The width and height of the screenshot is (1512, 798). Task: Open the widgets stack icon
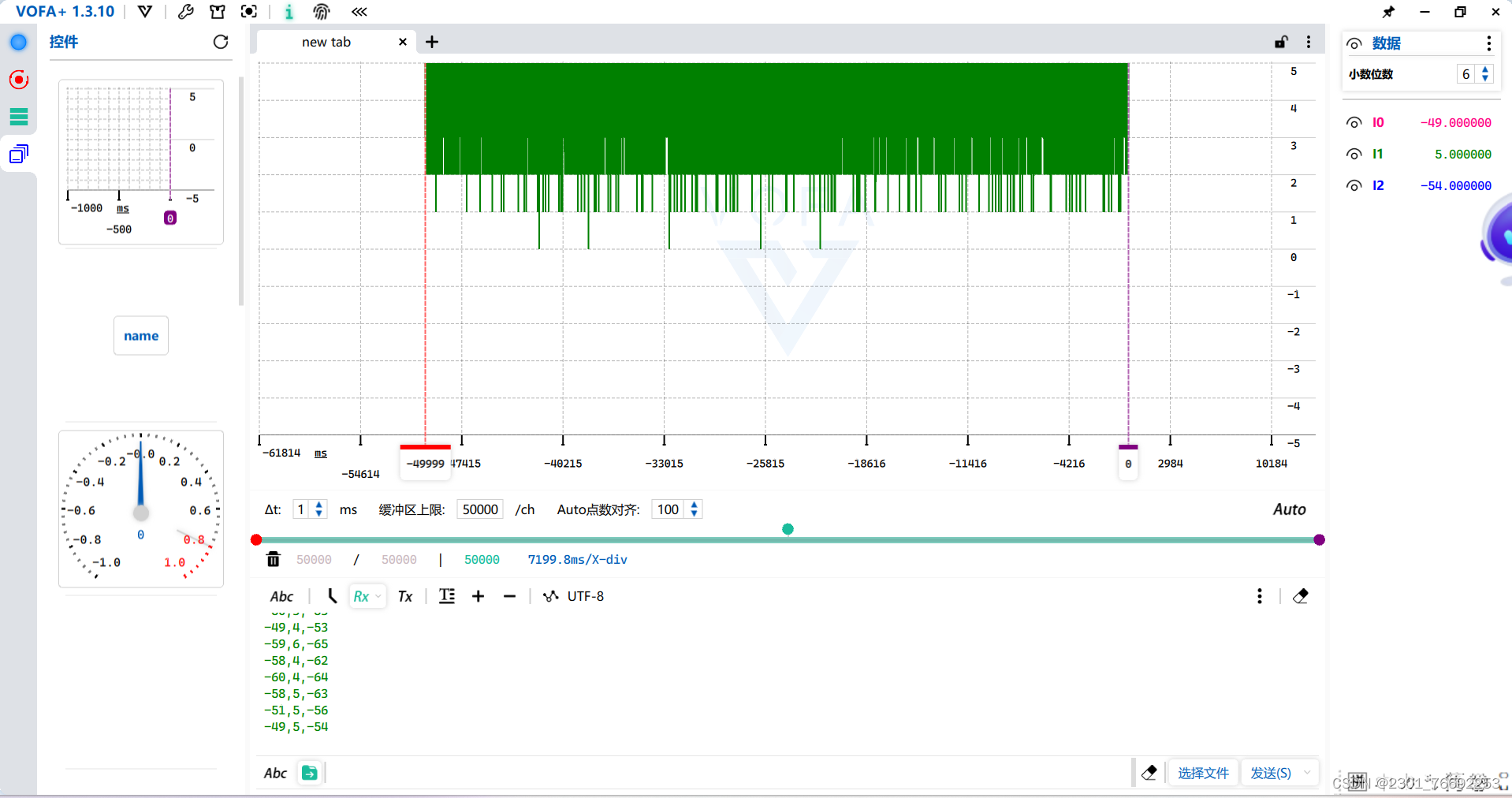pyautogui.click(x=19, y=154)
